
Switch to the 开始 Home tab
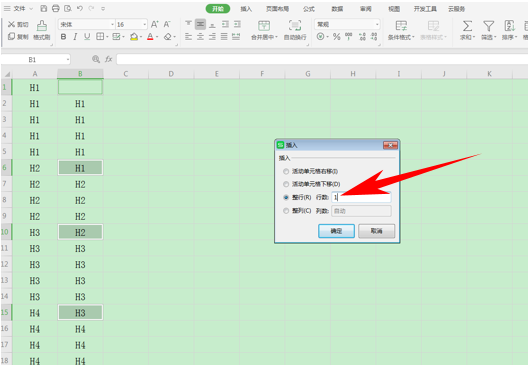tap(218, 9)
